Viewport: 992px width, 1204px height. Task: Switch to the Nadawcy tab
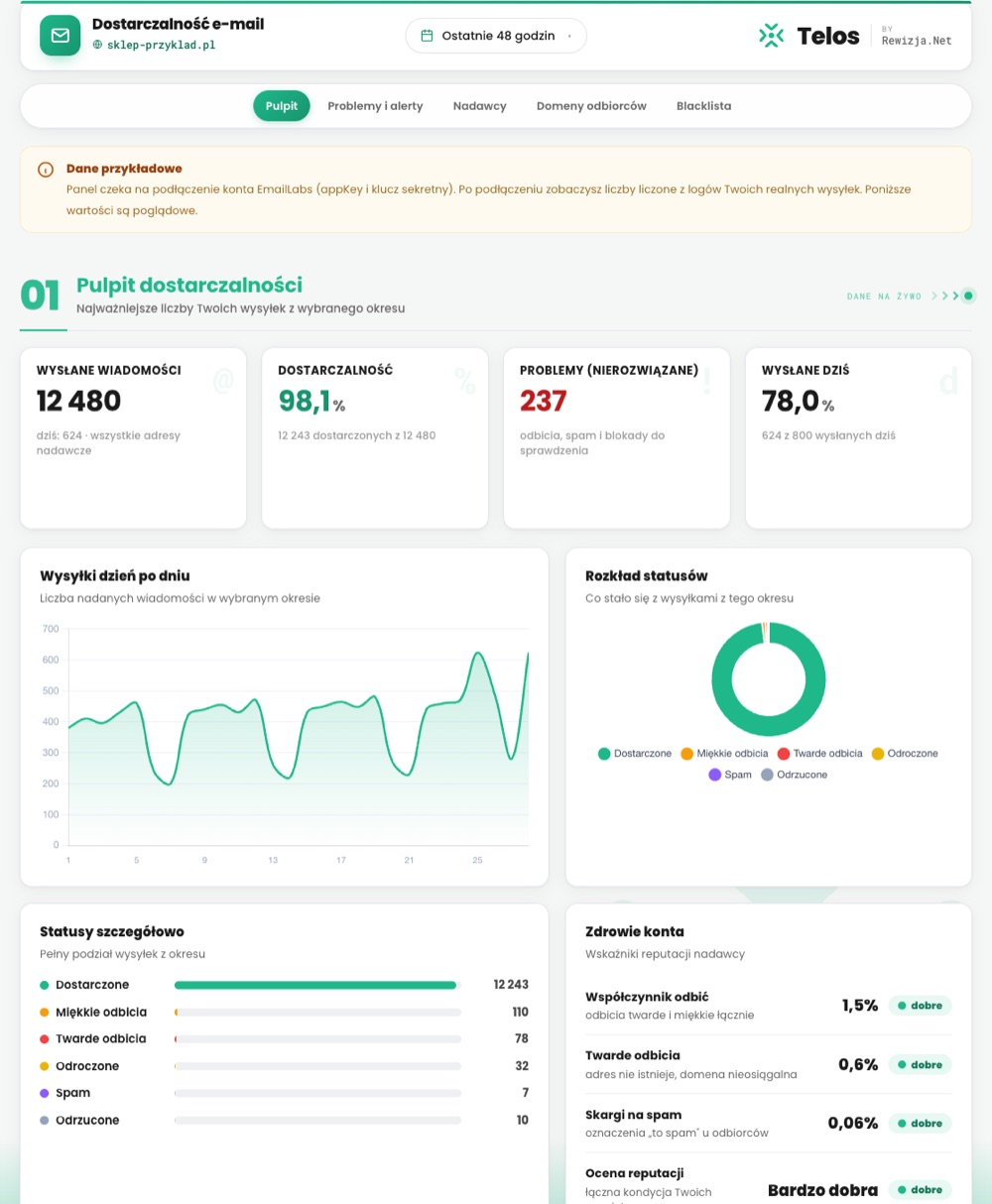pos(480,106)
